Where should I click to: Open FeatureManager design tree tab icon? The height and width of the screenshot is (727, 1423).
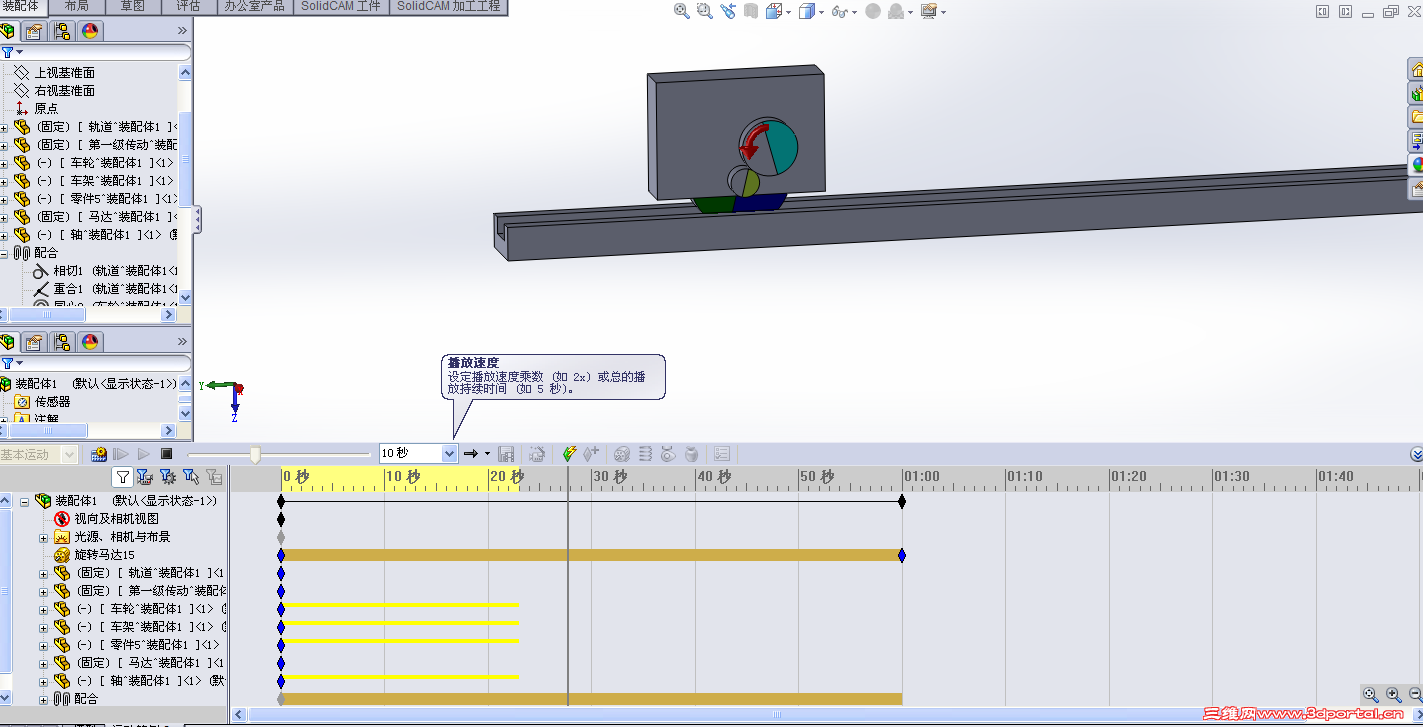(x=7, y=31)
